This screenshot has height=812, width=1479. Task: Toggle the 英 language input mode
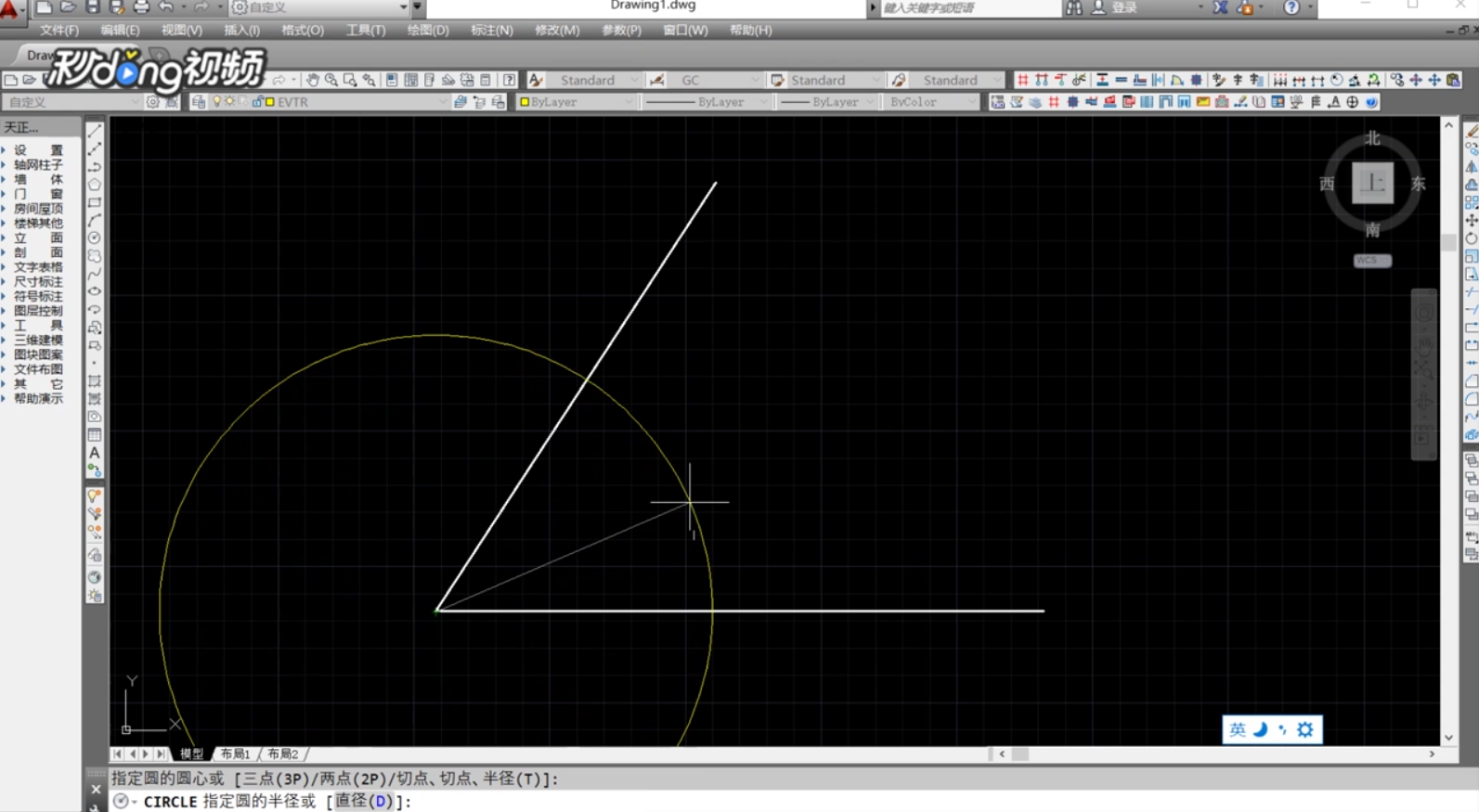pos(1238,729)
